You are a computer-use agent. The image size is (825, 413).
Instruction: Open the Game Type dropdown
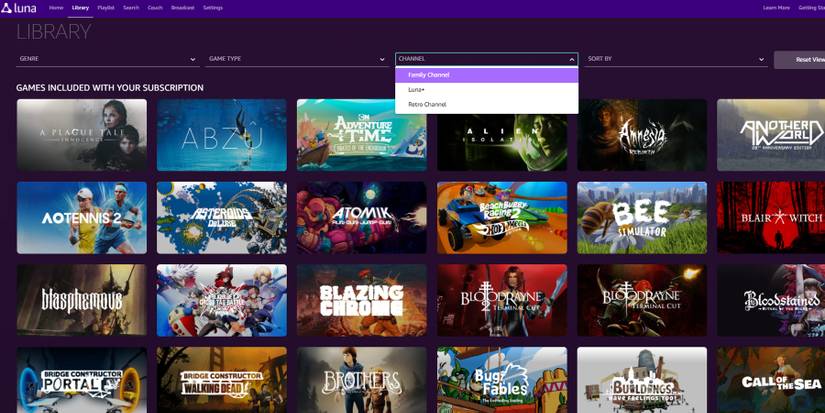click(296, 59)
